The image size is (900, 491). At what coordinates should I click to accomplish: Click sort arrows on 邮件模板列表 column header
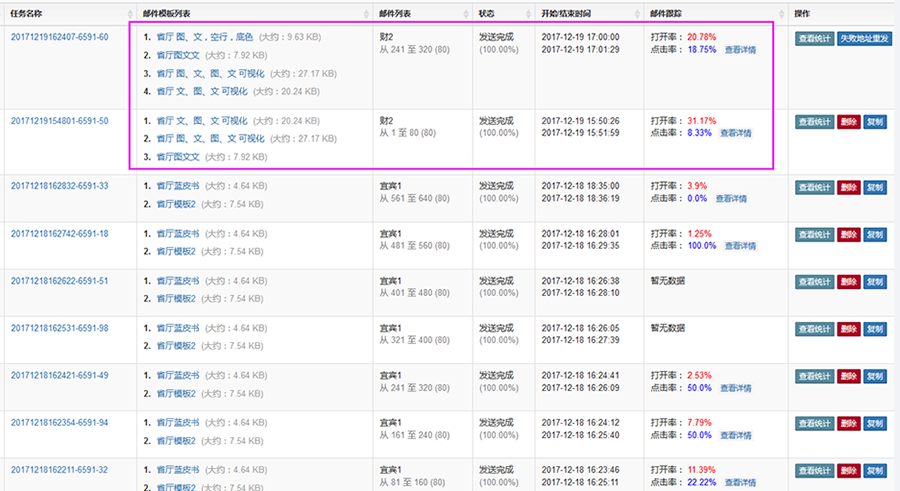[x=365, y=13]
